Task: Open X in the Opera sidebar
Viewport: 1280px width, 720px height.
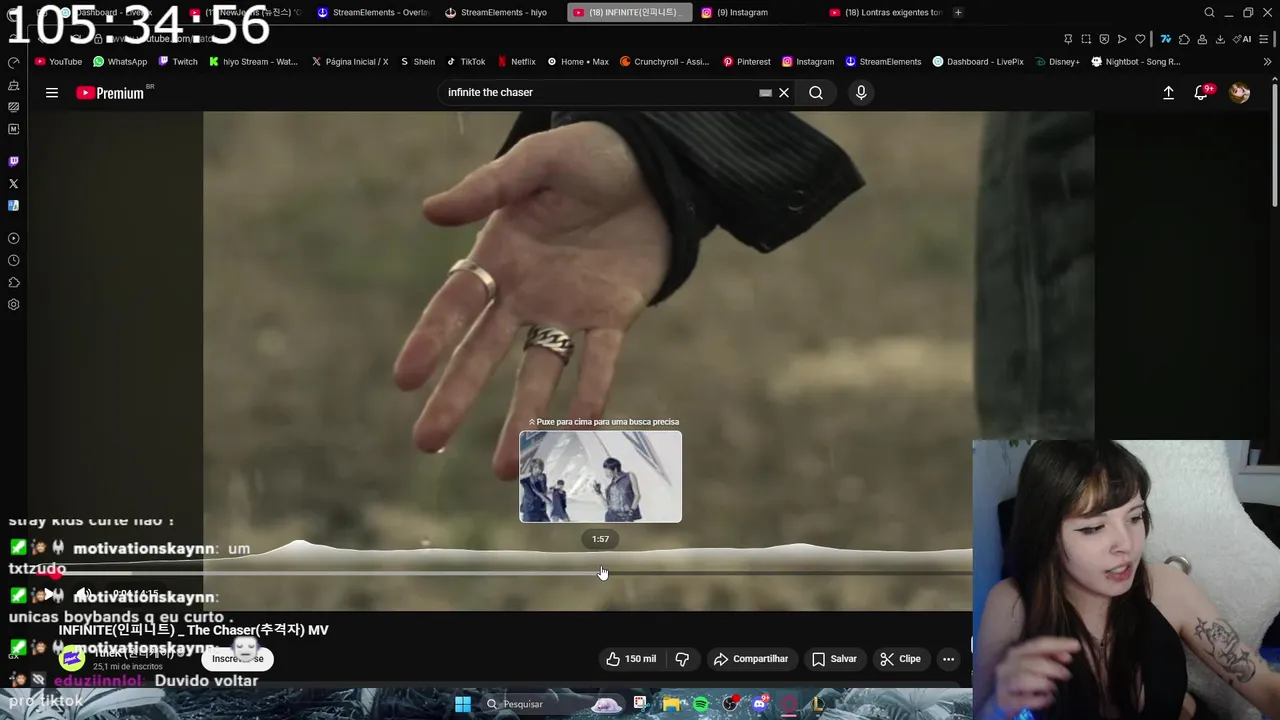Action: [13, 184]
